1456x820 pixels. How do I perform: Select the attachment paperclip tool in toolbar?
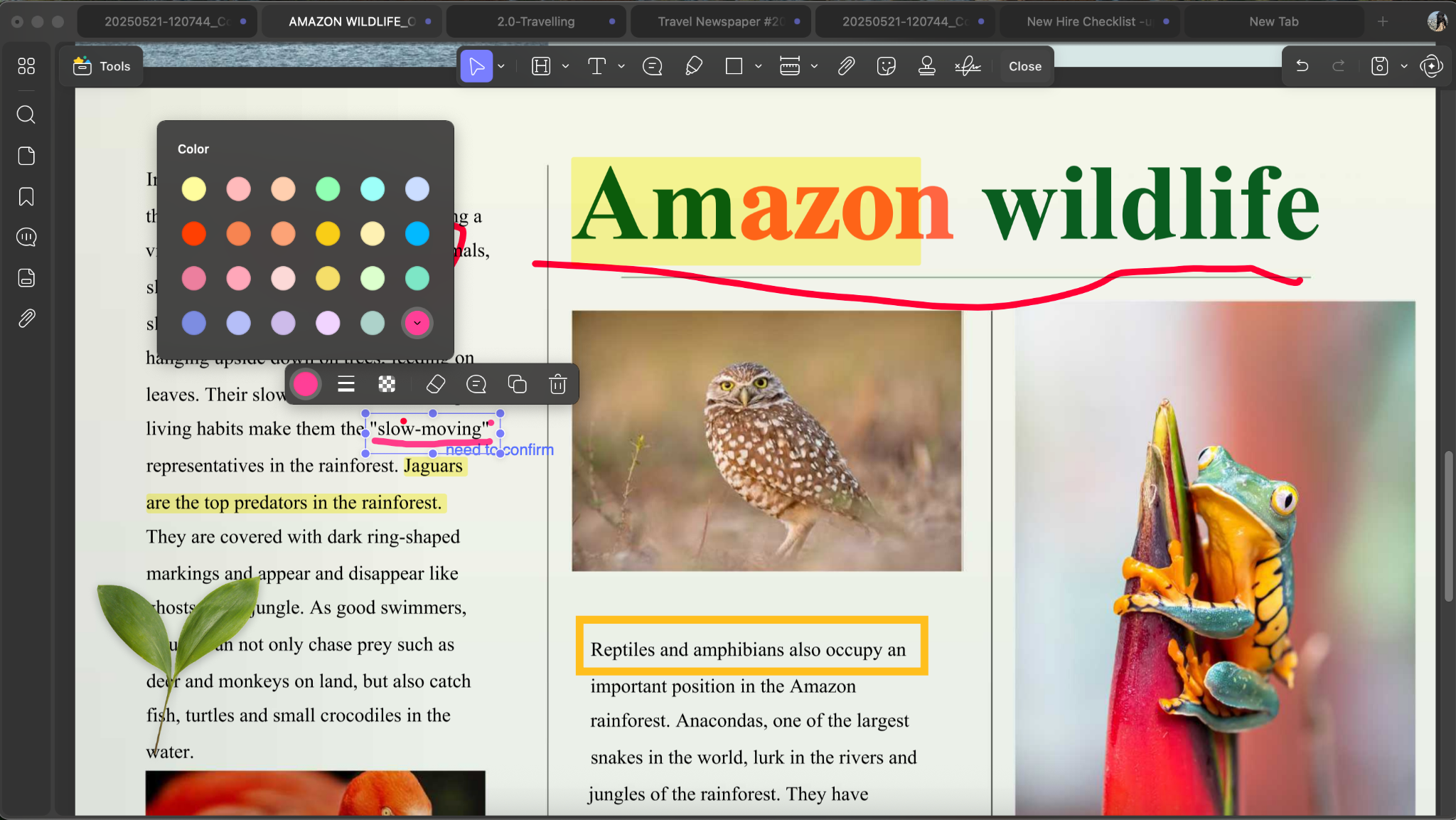pos(846,66)
